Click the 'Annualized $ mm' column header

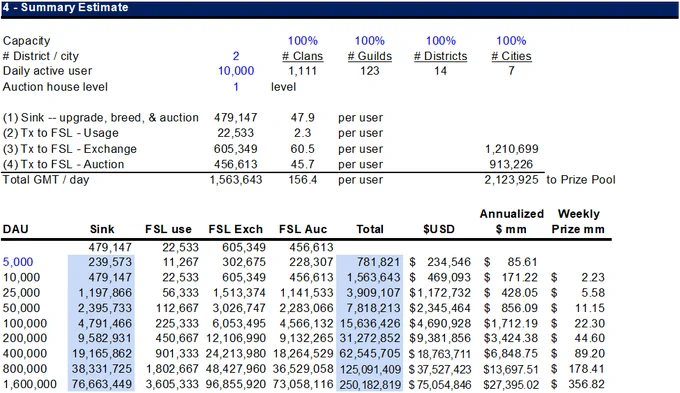(x=511, y=221)
